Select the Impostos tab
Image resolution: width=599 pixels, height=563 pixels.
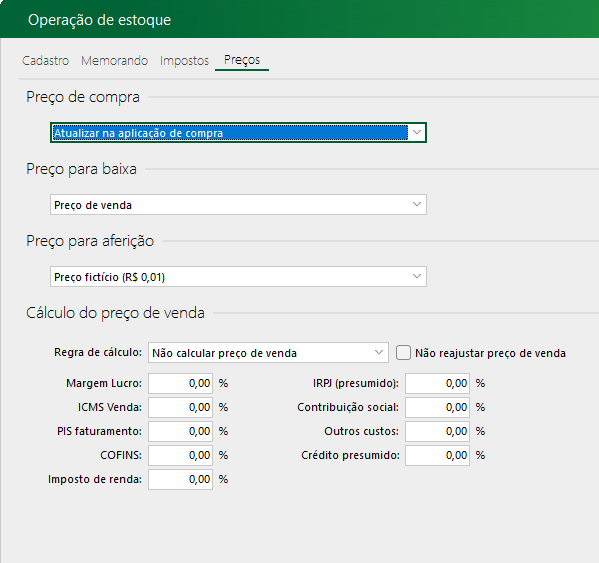(184, 61)
